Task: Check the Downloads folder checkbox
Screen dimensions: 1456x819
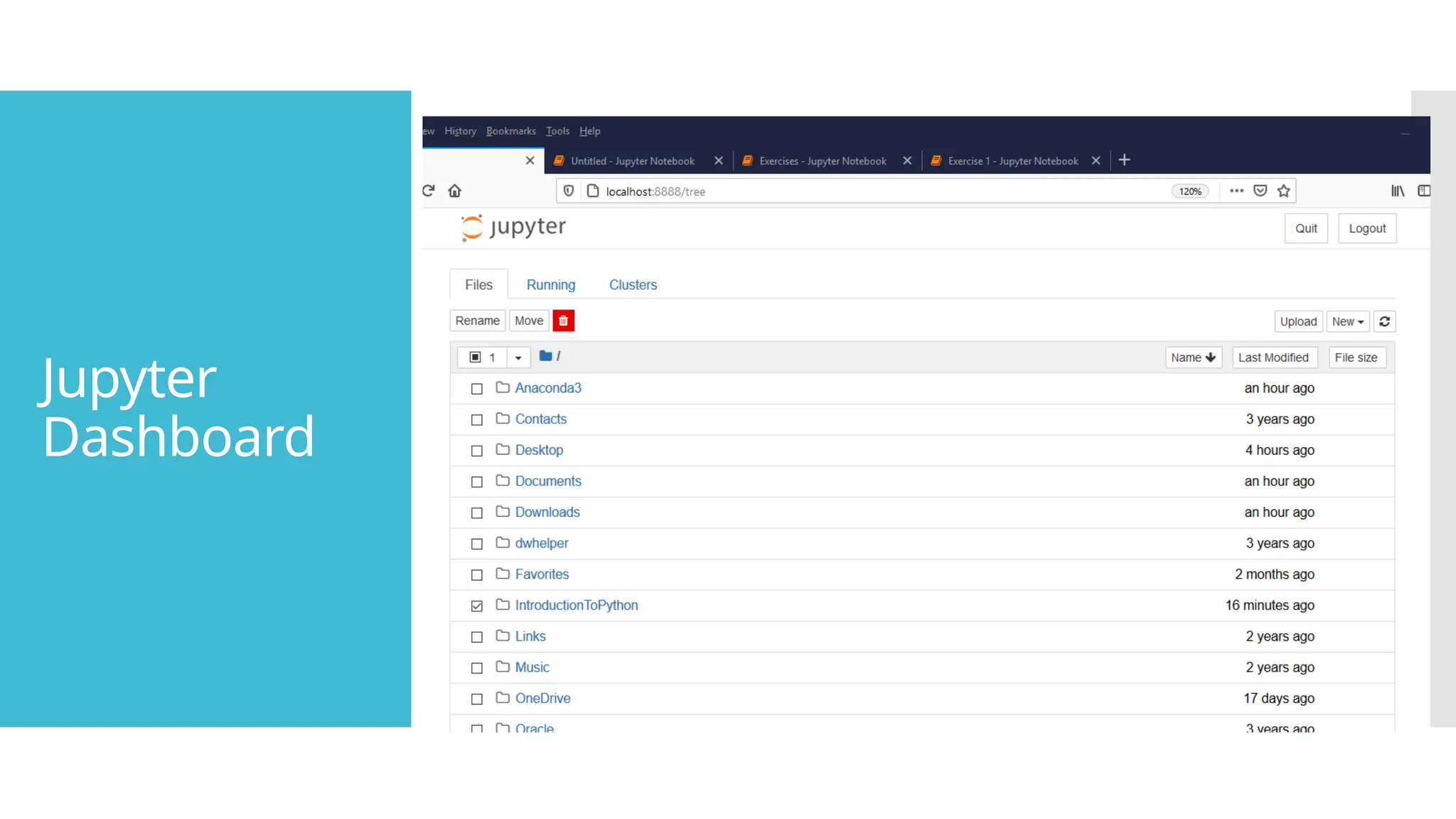Action: pyautogui.click(x=477, y=513)
